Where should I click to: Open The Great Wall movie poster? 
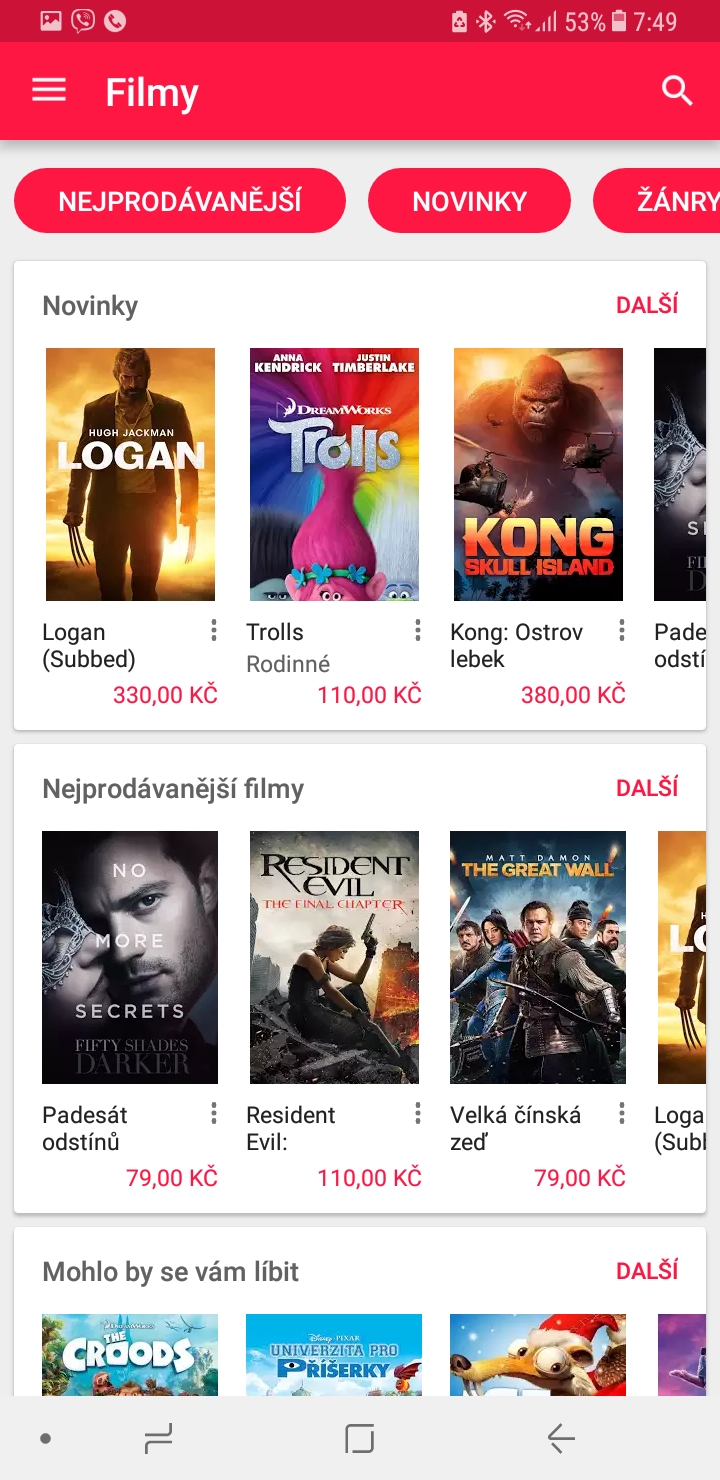tap(537, 957)
